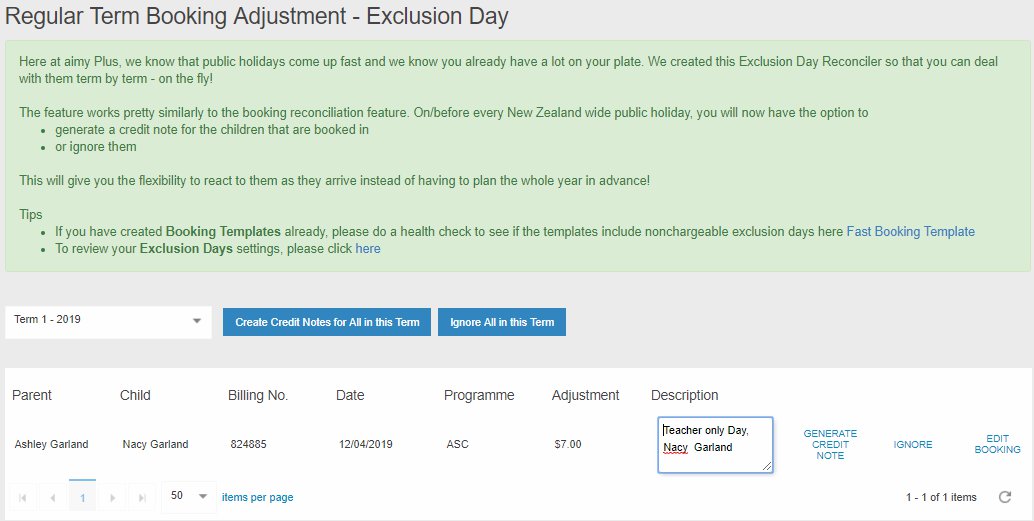
Task: Click the refresh grid icon
Action: click(x=1006, y=497)
